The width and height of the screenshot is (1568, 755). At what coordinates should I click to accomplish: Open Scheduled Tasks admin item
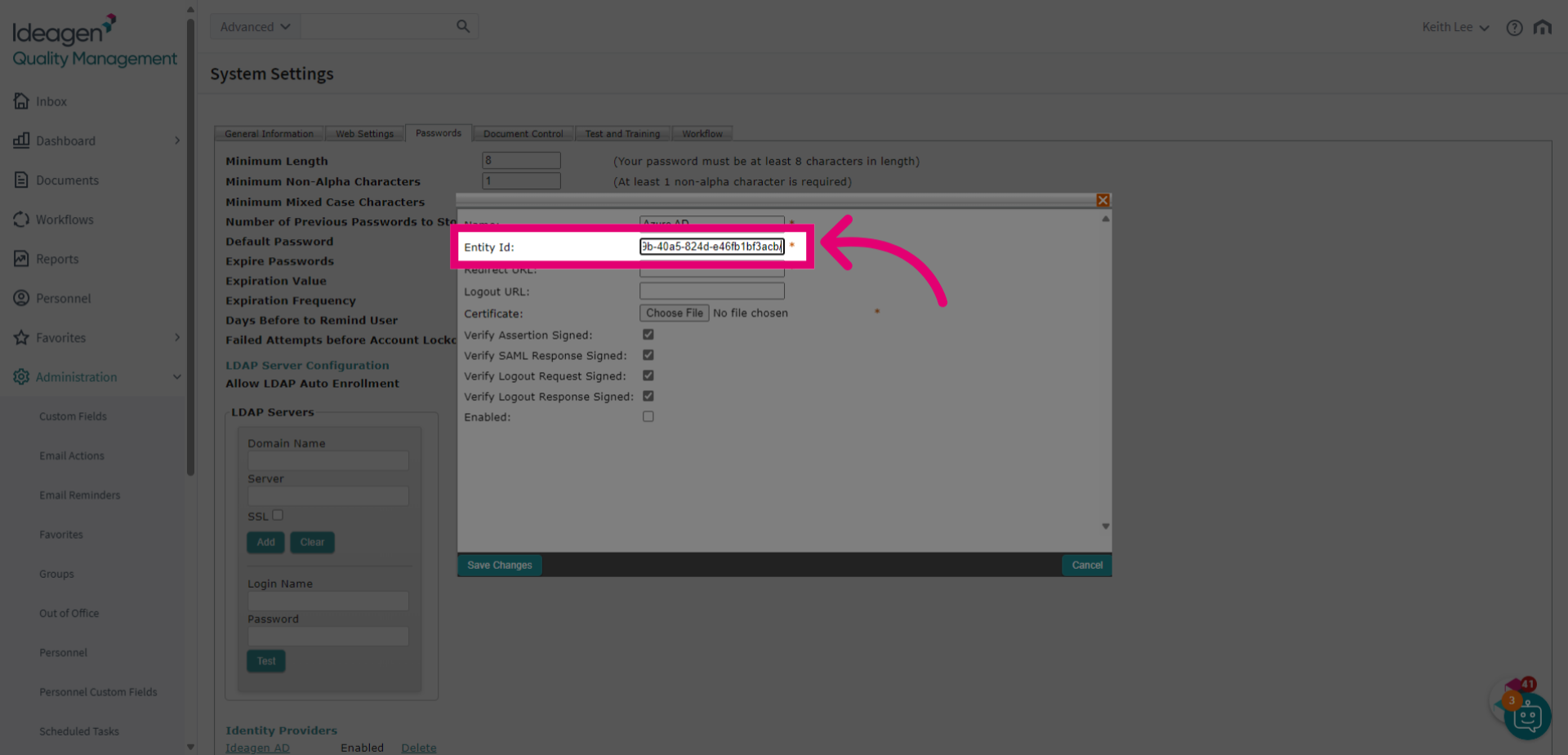pos(79,731)
